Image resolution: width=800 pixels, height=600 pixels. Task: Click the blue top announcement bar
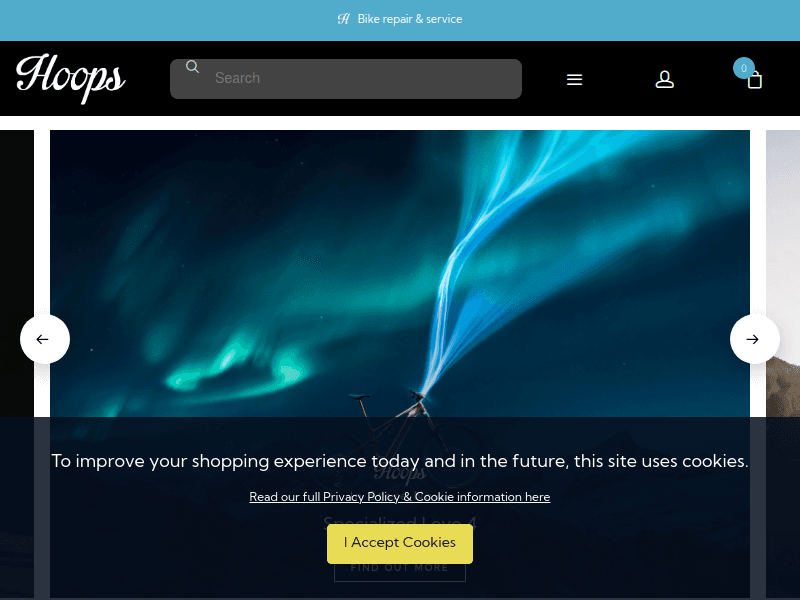(x=399, y=20)
